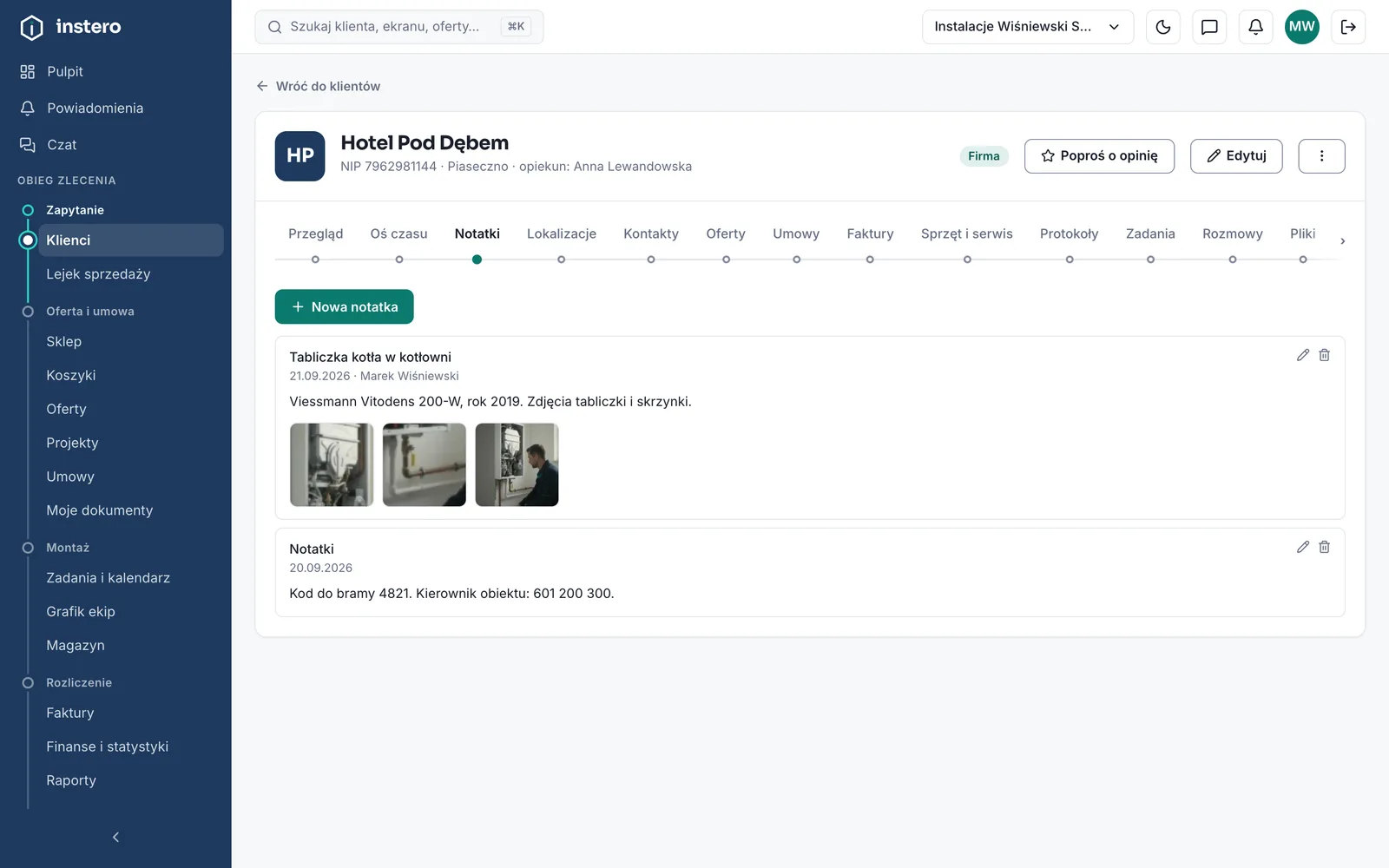The width and height of the screenshot is (1389, 868).
Task: Delete the note dated 20.09.2026
Action: tap(1325, 547)
